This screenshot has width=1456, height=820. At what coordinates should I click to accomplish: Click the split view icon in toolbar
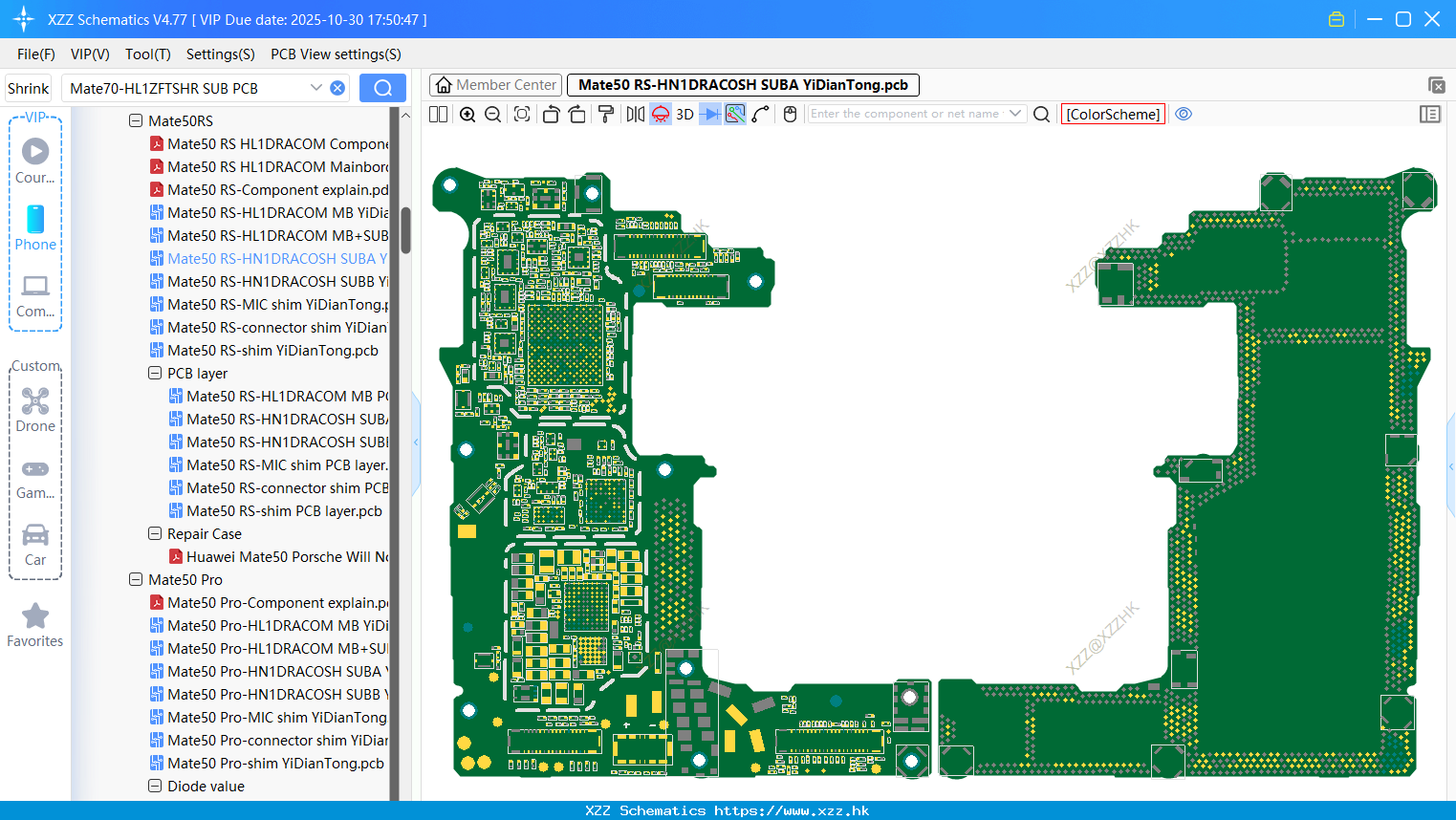tap(439, 114)
